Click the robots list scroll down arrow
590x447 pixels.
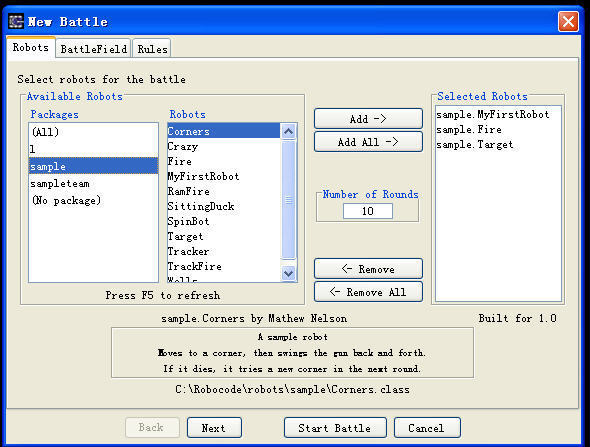(289, 273)
